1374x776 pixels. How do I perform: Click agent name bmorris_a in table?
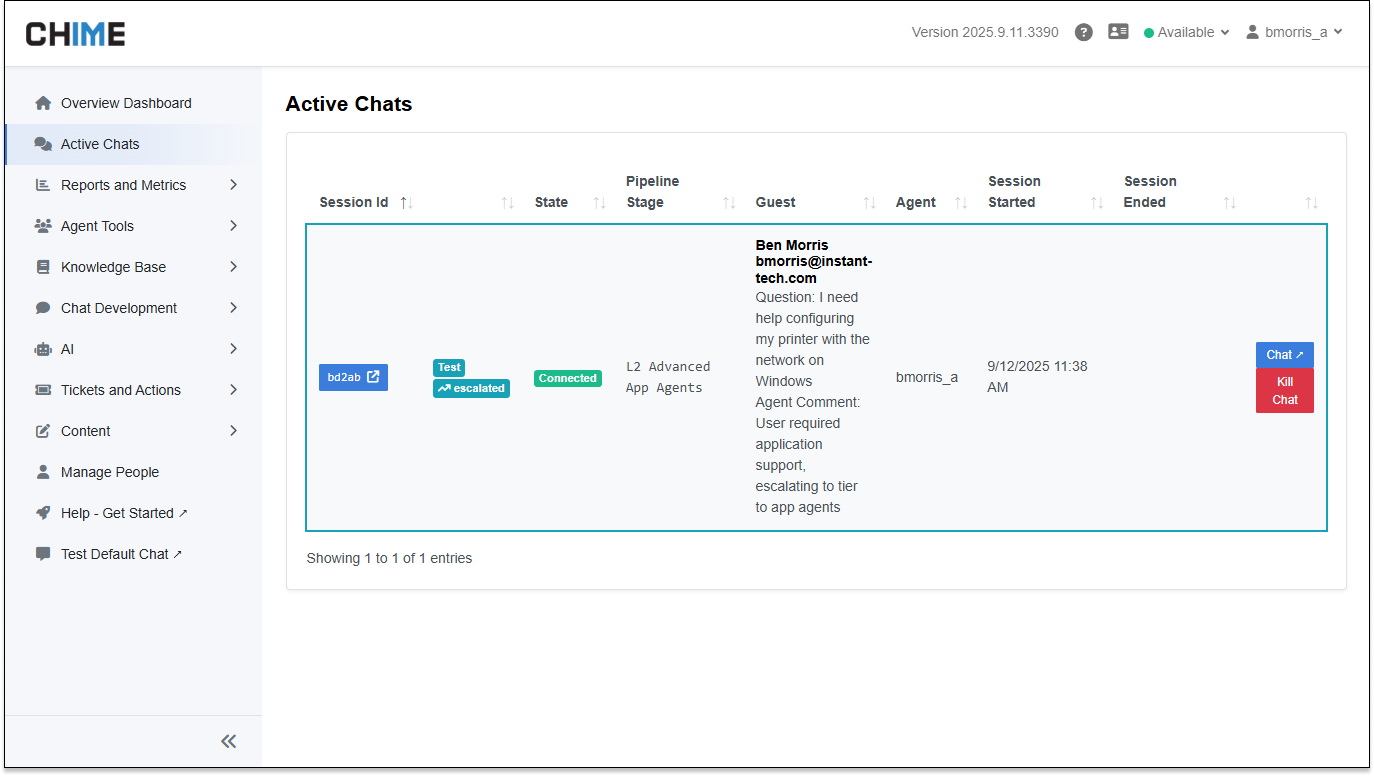tap(927, 377)
